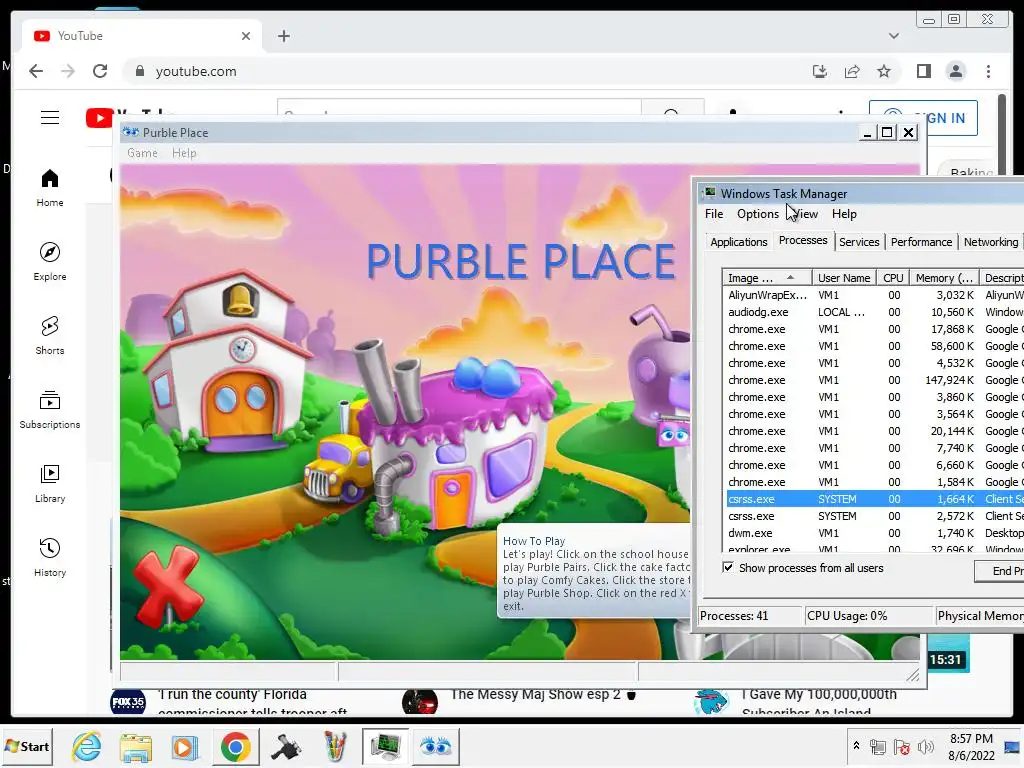Switch to Processes tab
Screen dimensions: 1024x768
pos(803,240)
